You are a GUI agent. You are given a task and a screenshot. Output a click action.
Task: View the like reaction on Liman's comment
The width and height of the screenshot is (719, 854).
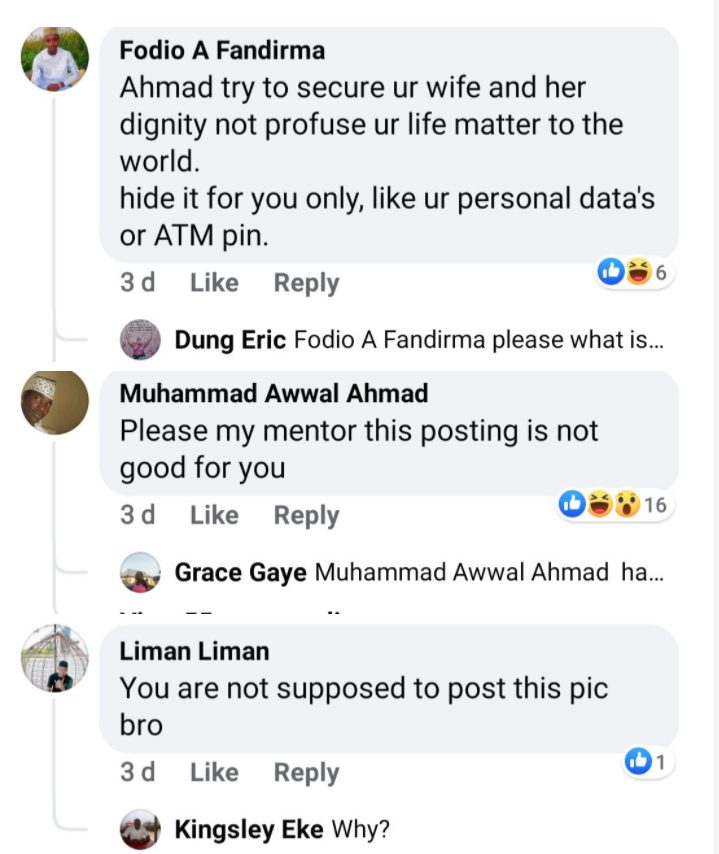click(x=648, y=762)
